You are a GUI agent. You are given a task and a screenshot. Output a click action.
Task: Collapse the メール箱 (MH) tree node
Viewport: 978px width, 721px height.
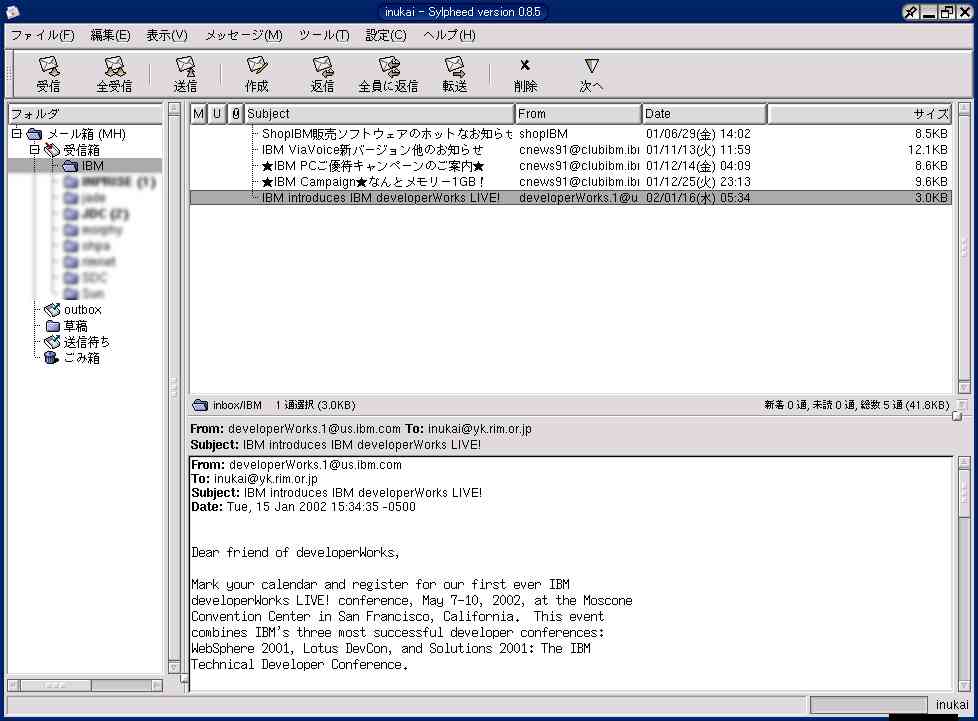[17, 133]
